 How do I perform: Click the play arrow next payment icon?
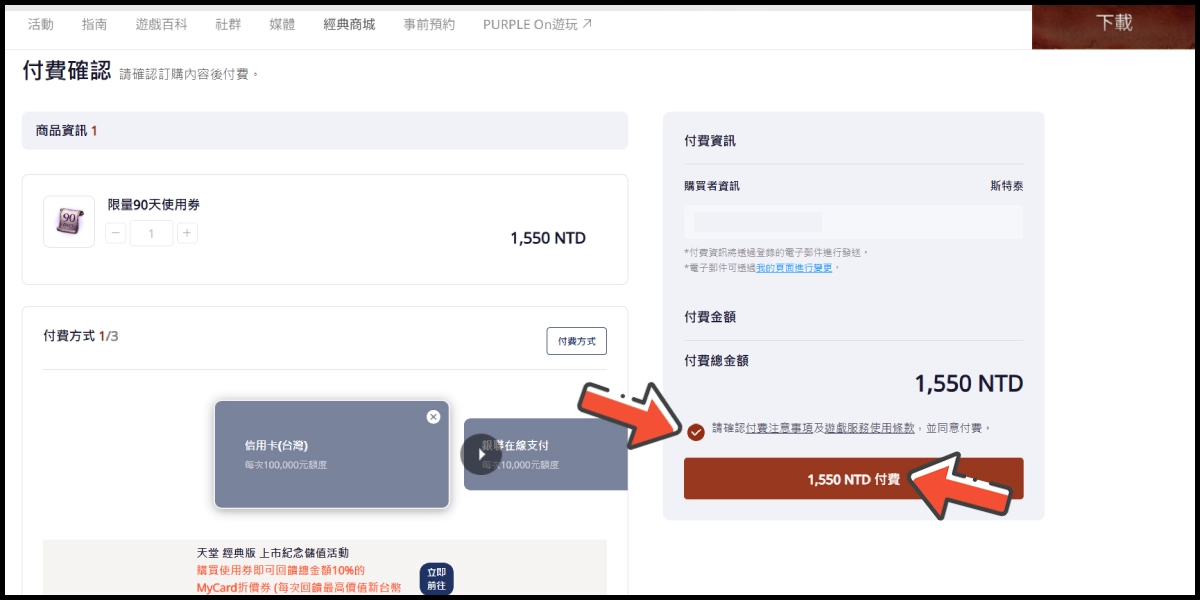pyautogui.click(x=480, y=454)
